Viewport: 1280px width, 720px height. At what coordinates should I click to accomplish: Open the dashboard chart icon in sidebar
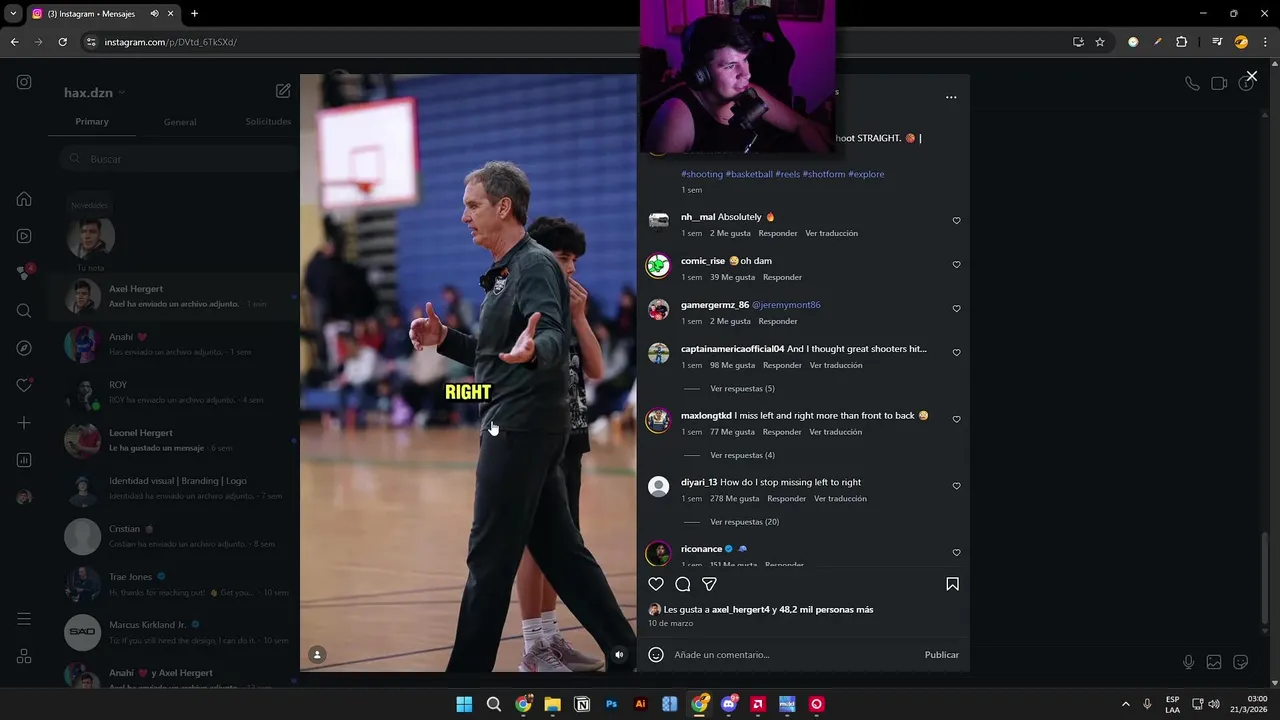[24, 460]
